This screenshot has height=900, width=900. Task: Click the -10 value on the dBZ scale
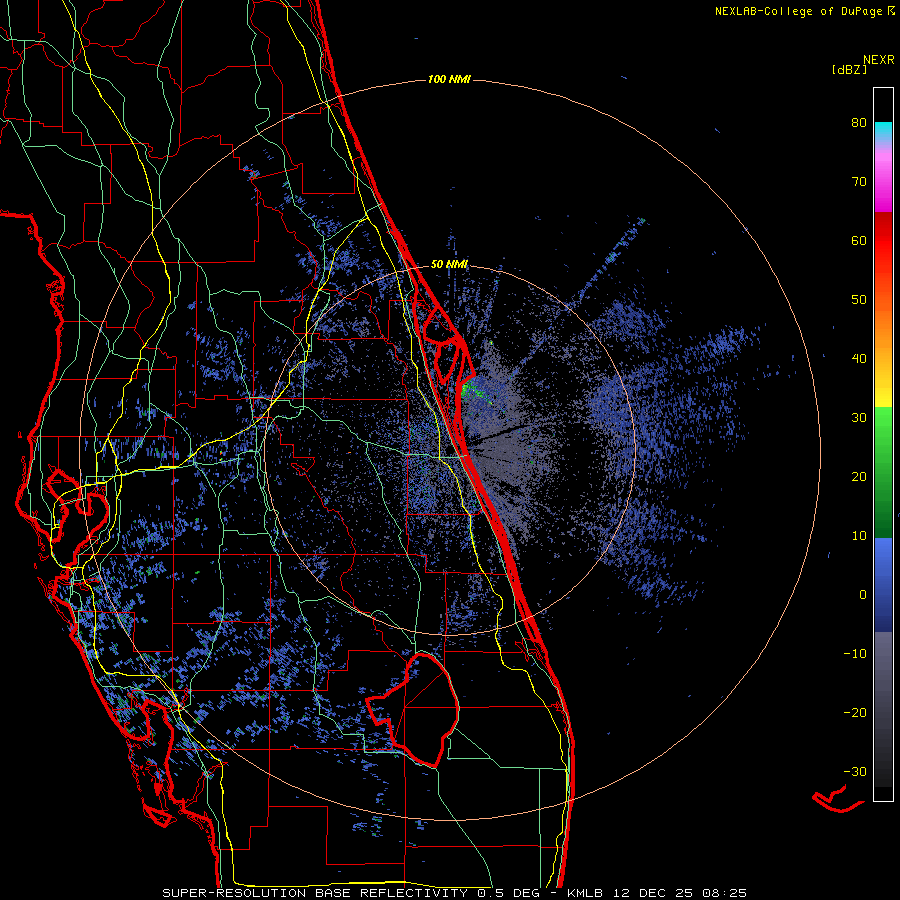pos(855,653)
